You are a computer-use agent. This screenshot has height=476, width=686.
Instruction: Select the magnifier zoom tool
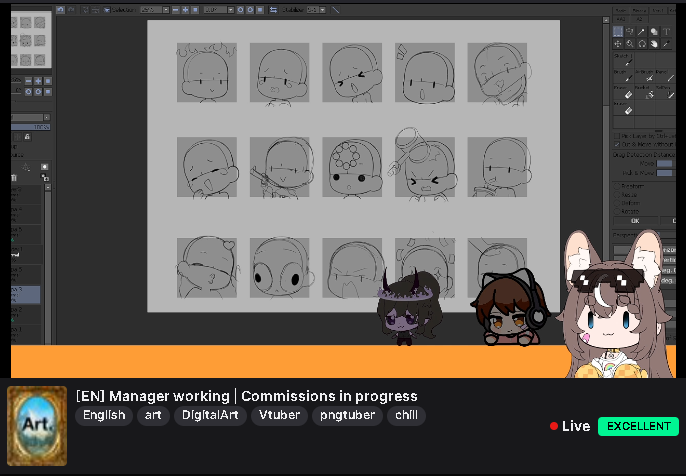click(x=630, y=43)
